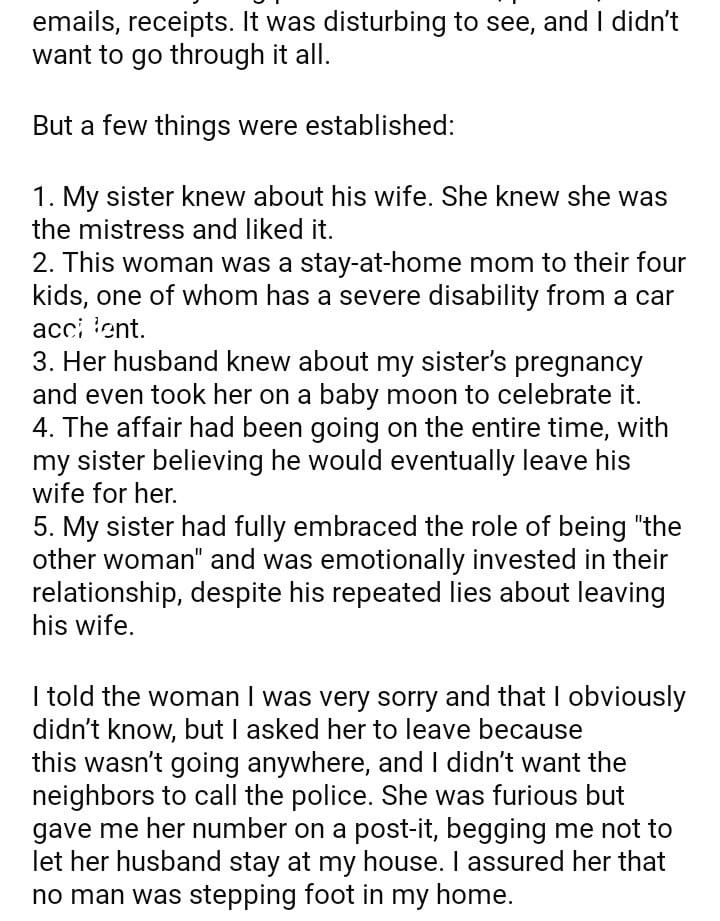Click the phrase 'wife for her.' in point 4
The height and width of the screenshot is (921, 720).
coord(104,493)
